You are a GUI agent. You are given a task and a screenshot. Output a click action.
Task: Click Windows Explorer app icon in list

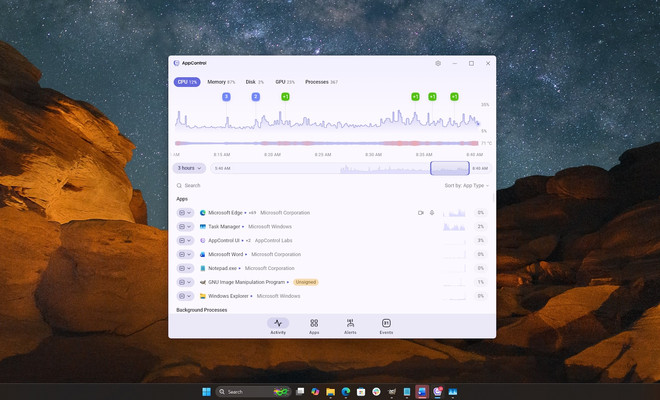coord(202,296)
